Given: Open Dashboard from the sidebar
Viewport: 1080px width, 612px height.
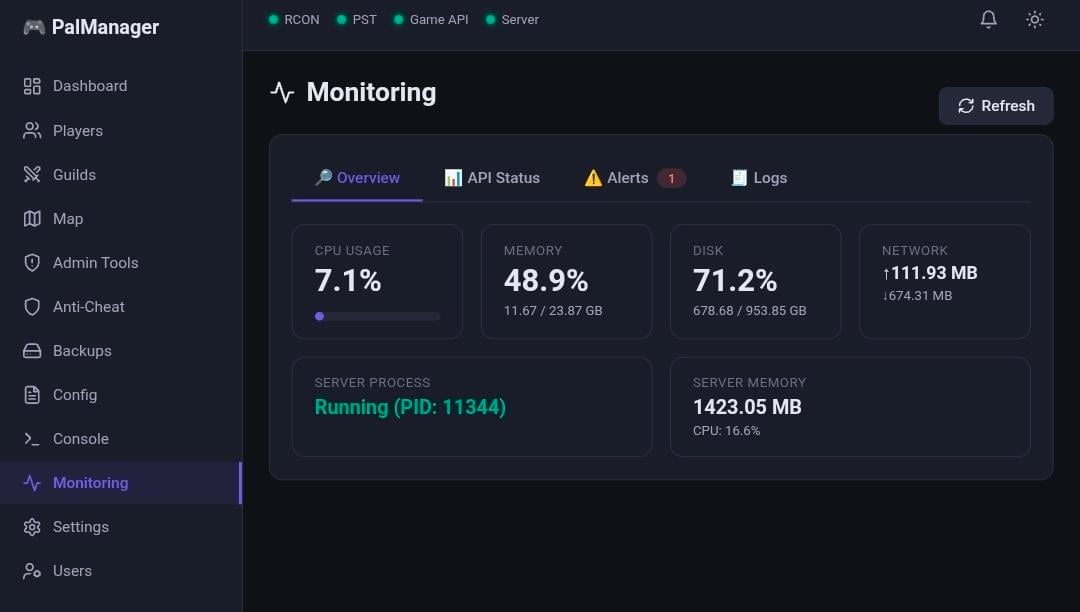Looking at the screenshot, I should point(89,86).
